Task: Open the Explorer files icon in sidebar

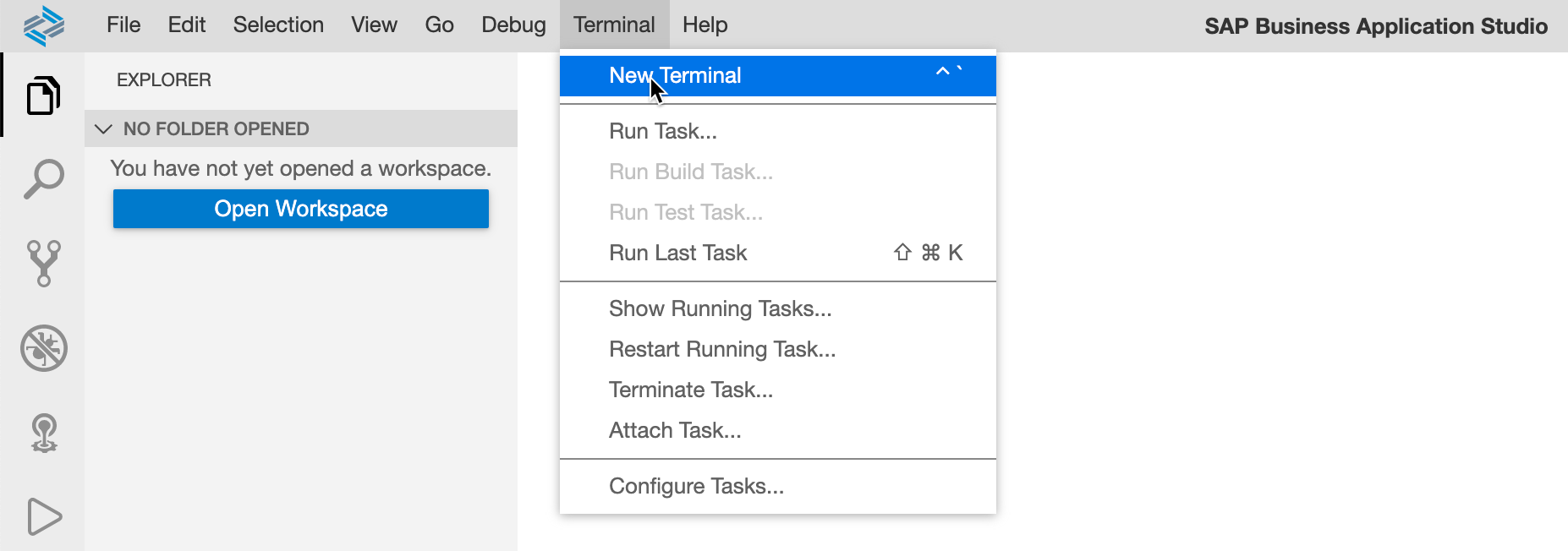Action: point(44,95)
